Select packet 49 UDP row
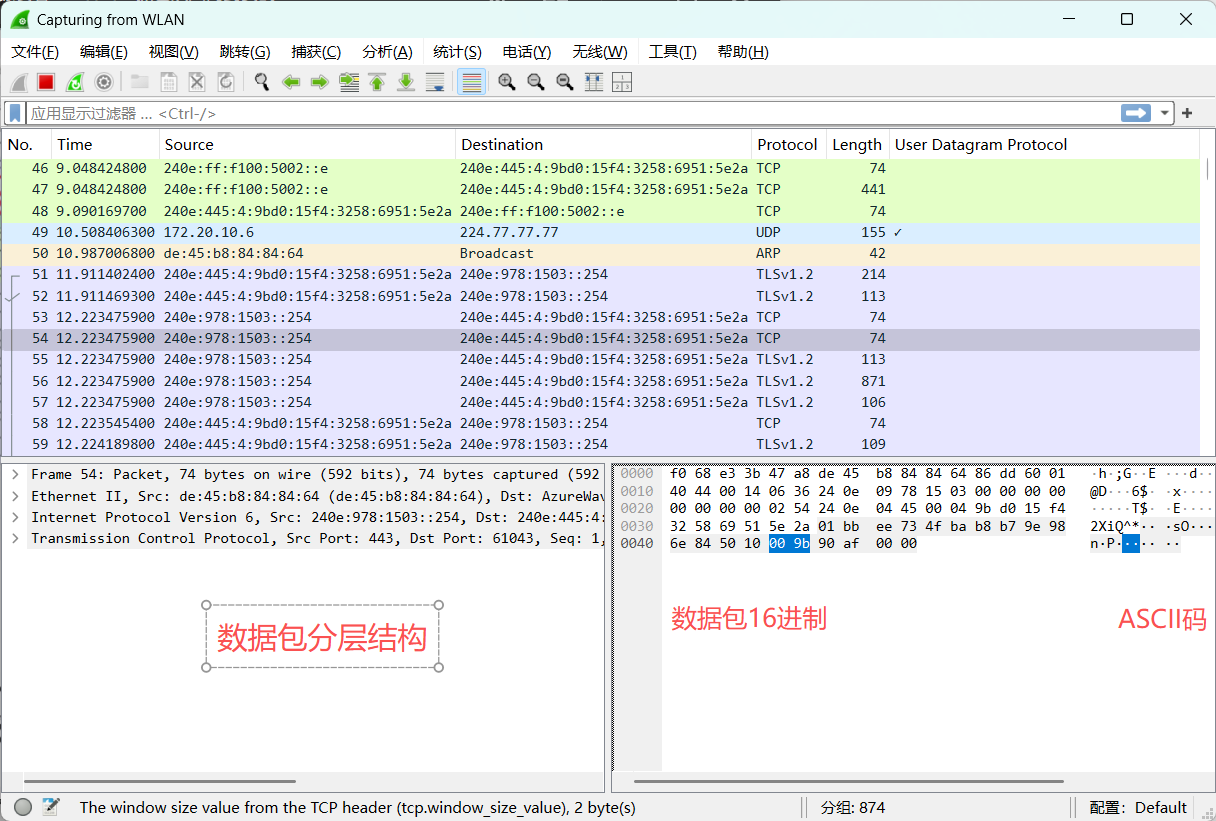 tap(600, 232)
